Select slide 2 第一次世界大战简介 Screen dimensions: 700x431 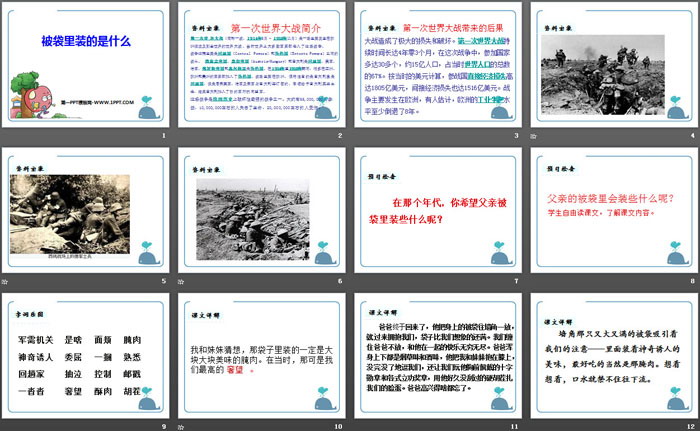tap(262, 65)
